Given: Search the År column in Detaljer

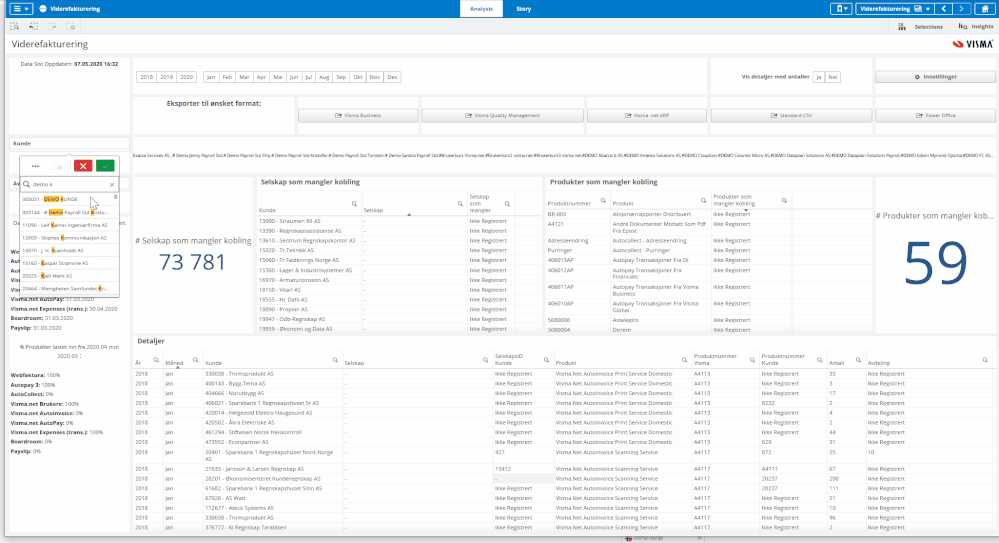Looking at the screenshot, I should pos(155,360).
